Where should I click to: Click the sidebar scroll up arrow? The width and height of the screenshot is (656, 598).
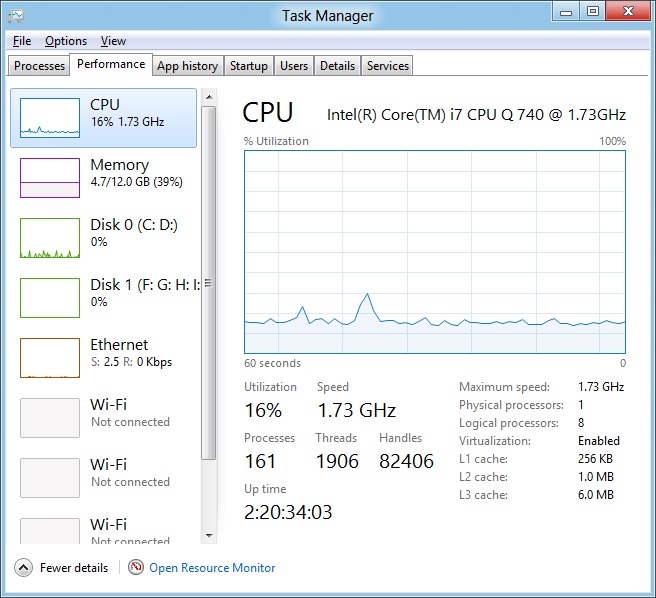tap(208, 97)
